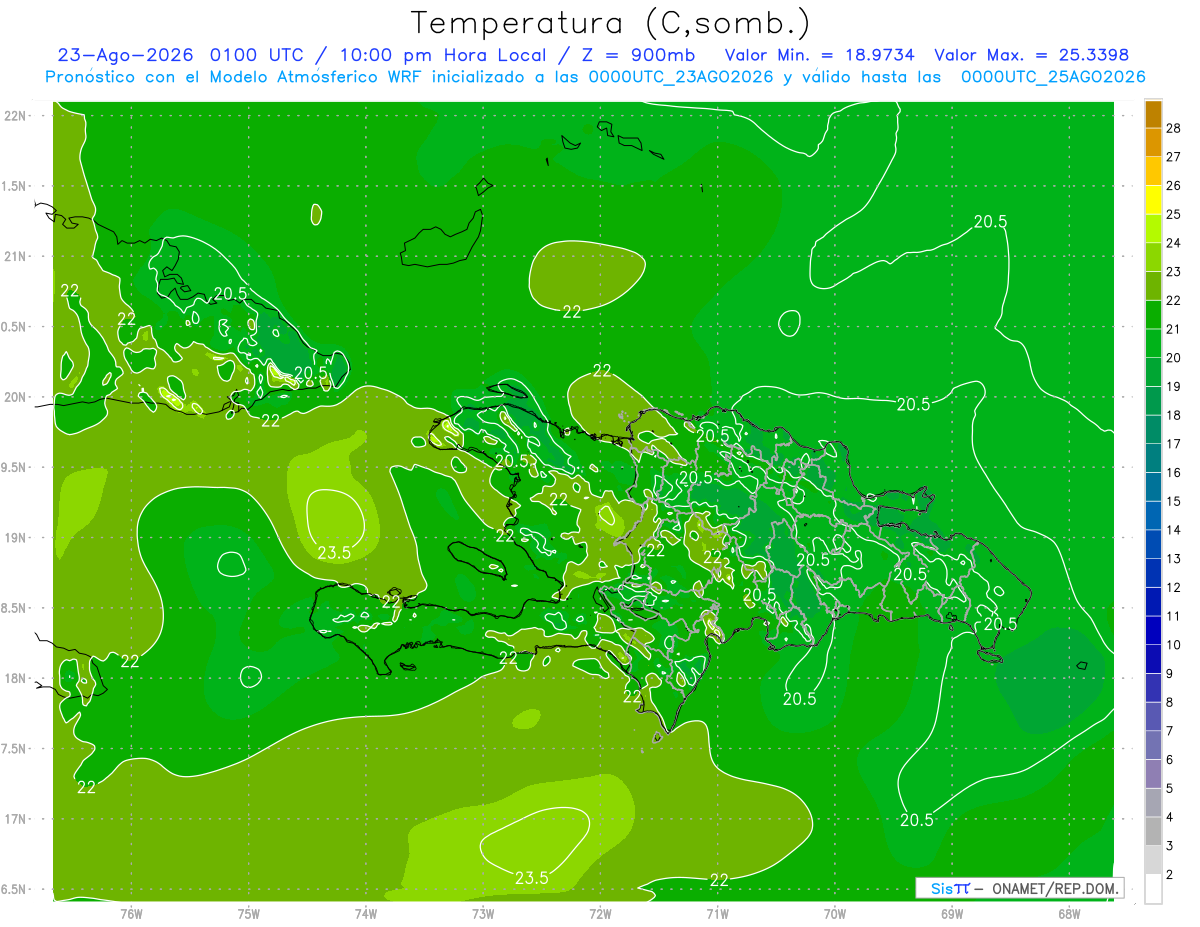Click 'Valor Max. = 25.3398' text
The height and width of the screenshot is (927, 1200).
point(1032,55)
